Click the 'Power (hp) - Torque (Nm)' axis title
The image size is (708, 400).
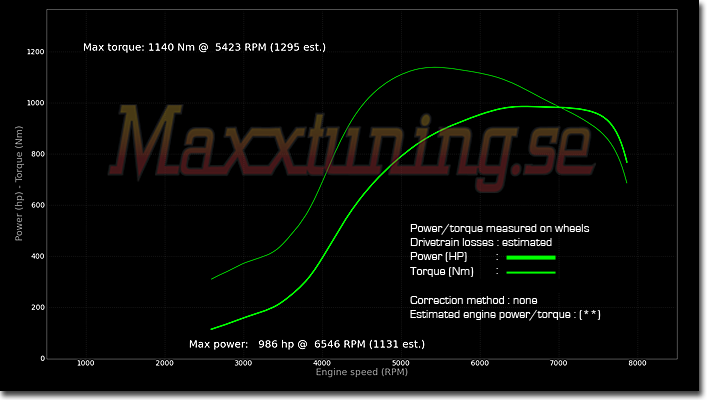pyautogui.click(x=19, y=183)
